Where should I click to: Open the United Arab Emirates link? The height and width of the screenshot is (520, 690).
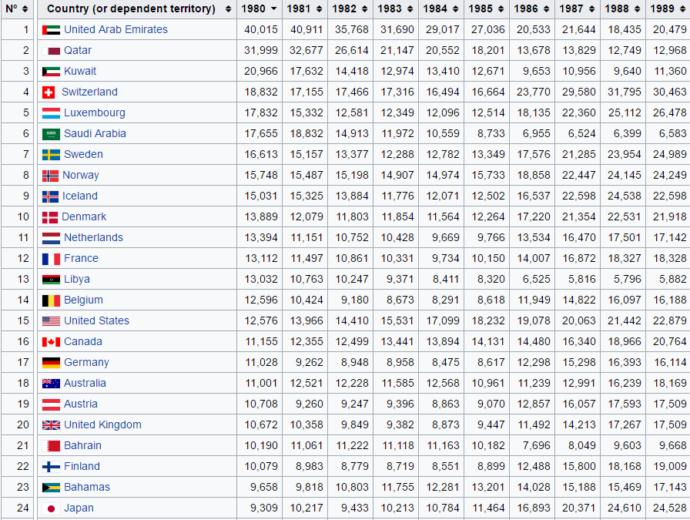pos(116,29)
